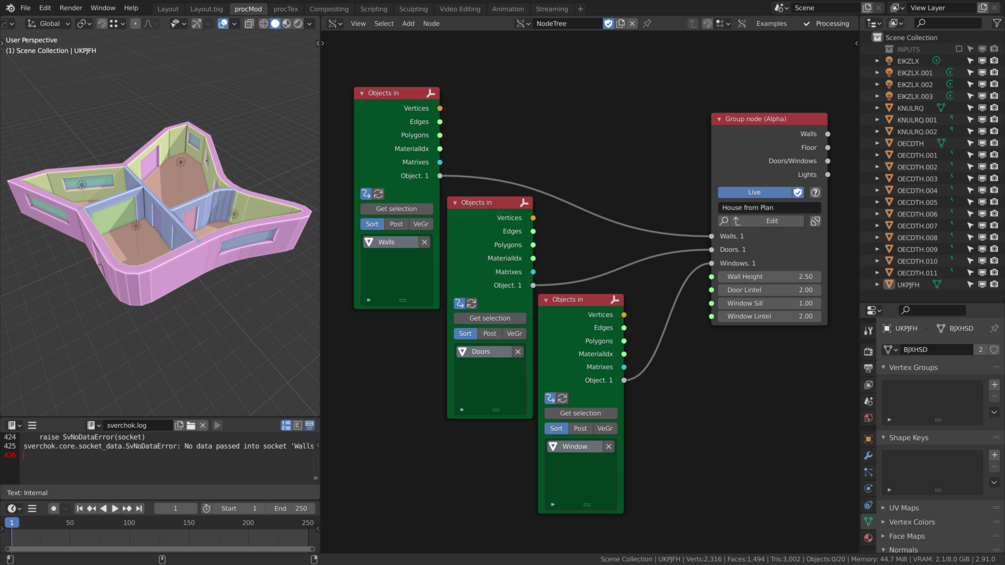Switch to the Scripting workspace tab
The image size is (1005, 565).
pyautogui.click(x=374, y=9)
